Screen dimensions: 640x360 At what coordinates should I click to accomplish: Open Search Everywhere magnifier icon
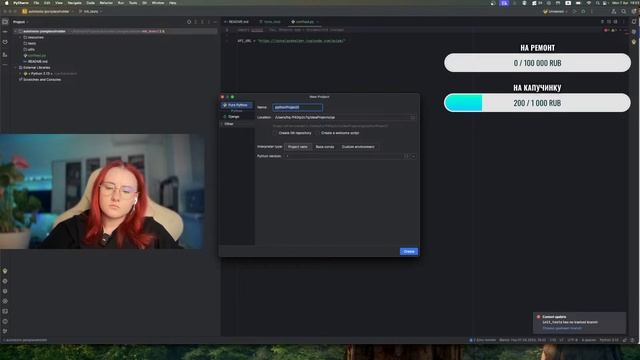tap(624, 11)
